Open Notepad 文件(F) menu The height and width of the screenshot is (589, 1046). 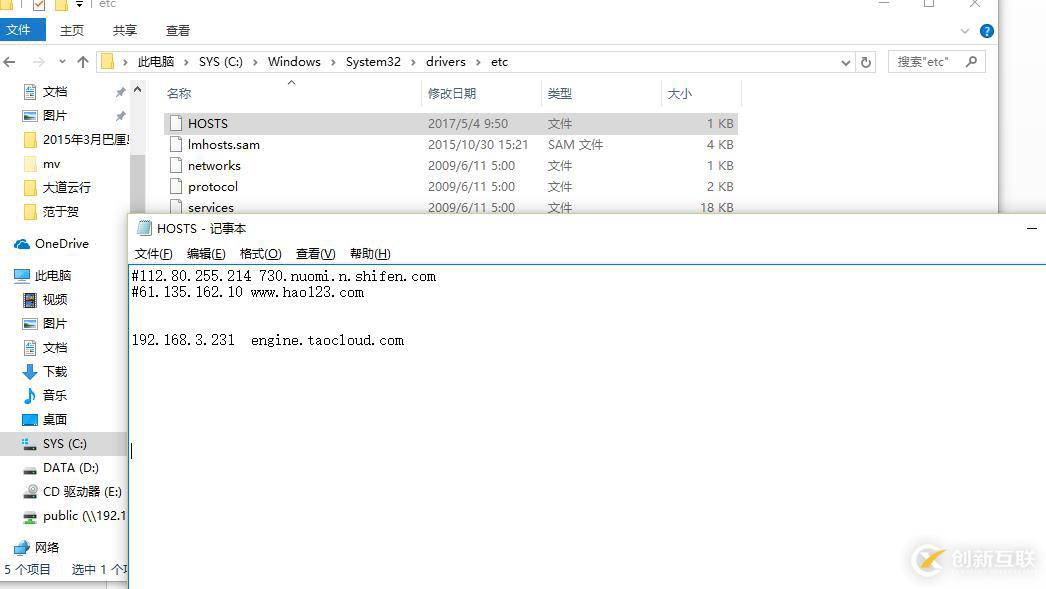coord(153,253)
